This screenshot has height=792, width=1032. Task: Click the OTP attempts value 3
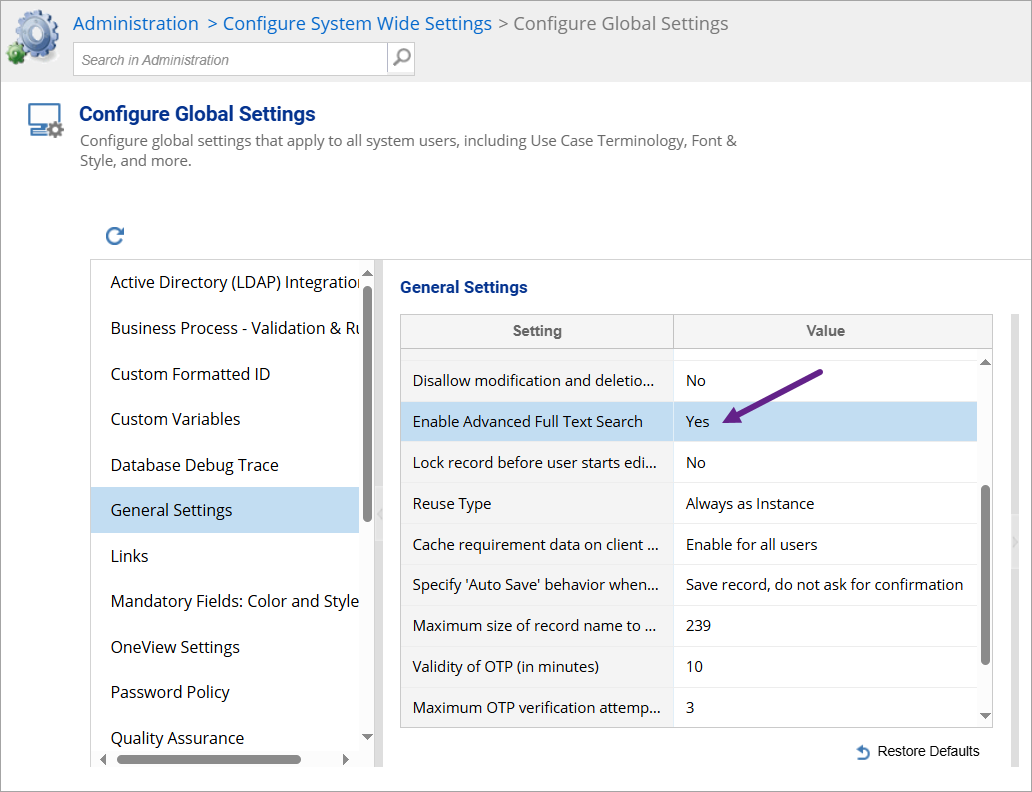[690, 708]
